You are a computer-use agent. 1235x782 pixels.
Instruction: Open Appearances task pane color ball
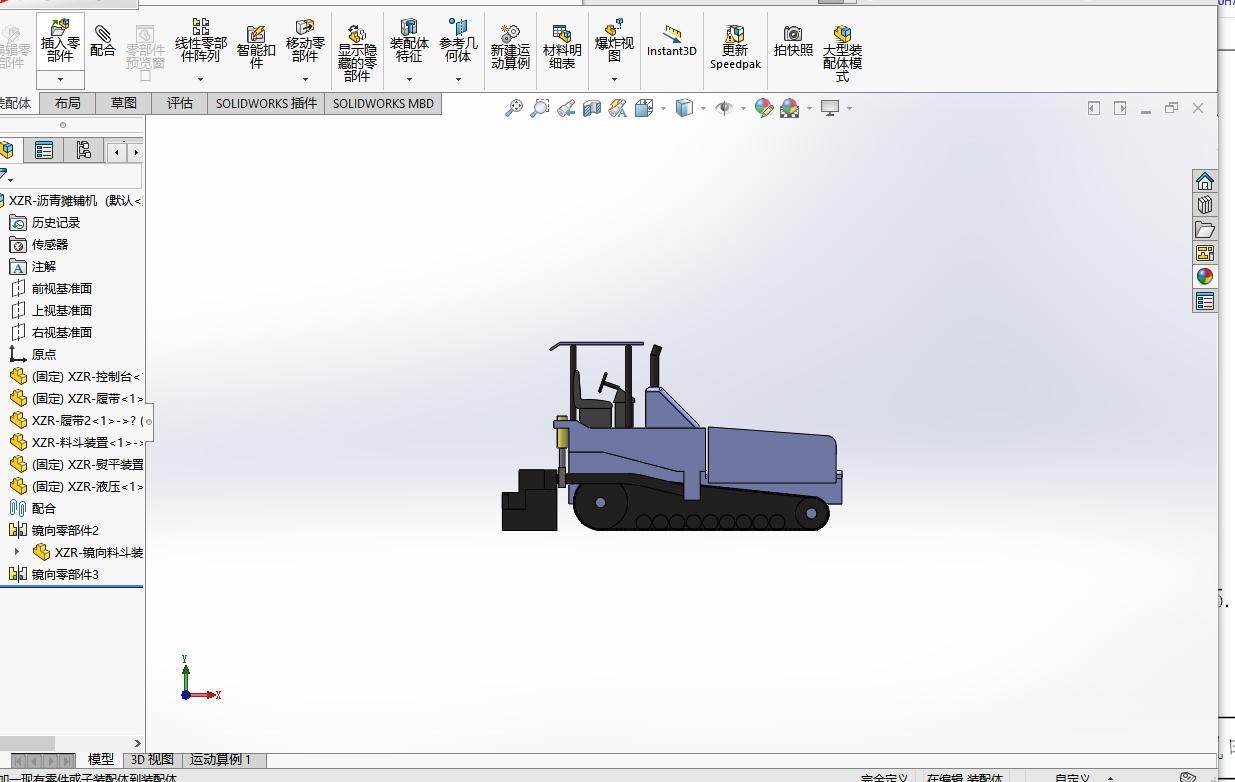coord(1205,277)
